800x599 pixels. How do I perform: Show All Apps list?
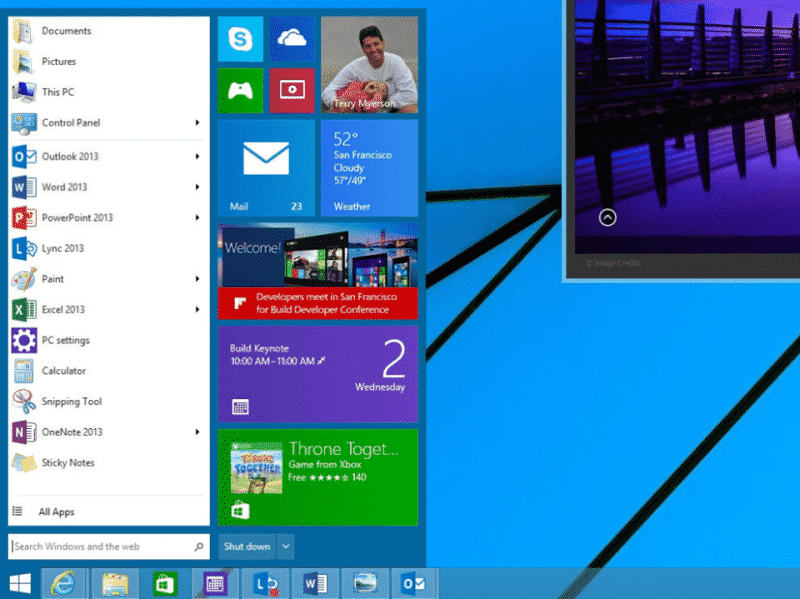(x=109, y=512)
